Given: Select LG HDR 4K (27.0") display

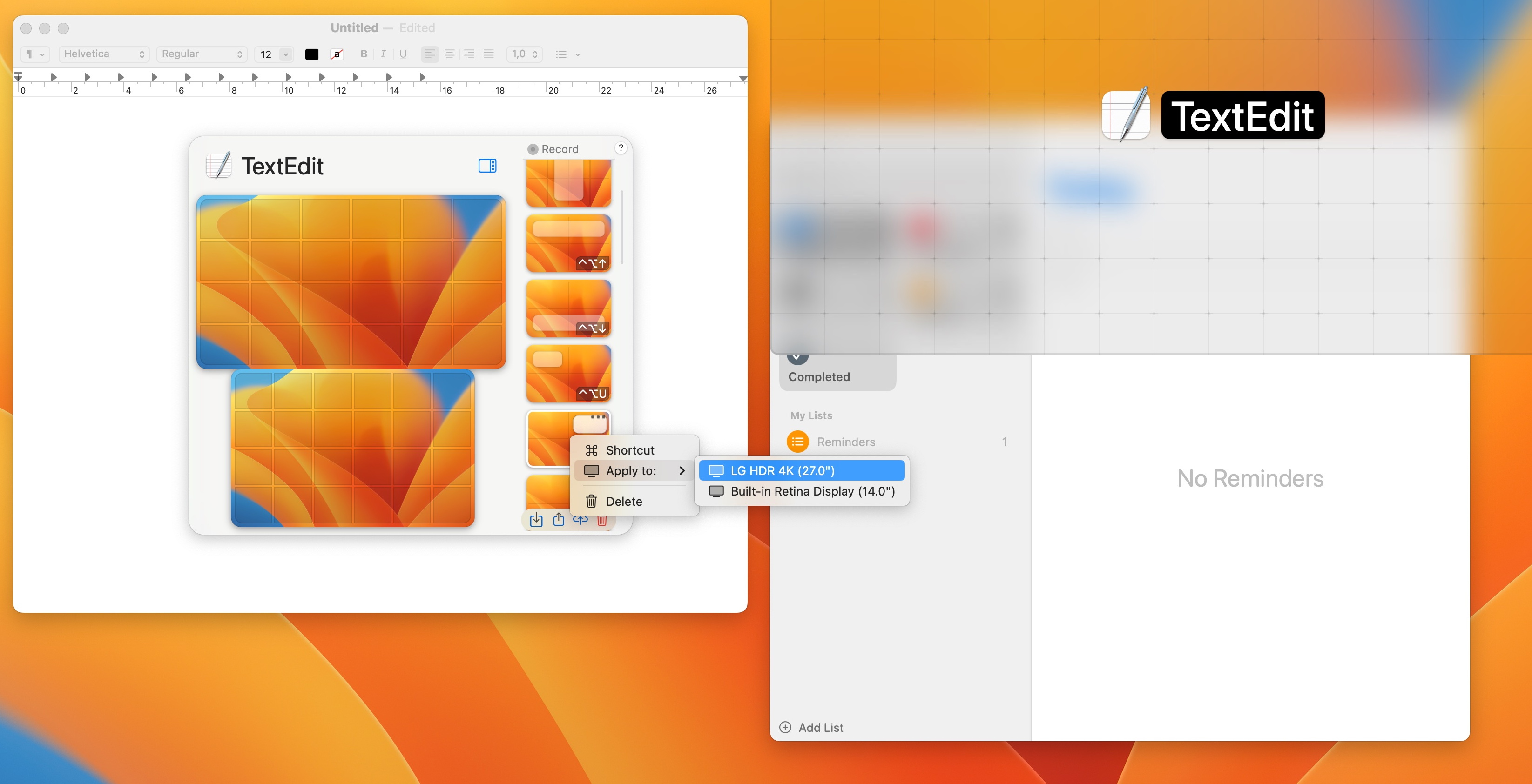Looking at the screenshot, I should 801,471.
